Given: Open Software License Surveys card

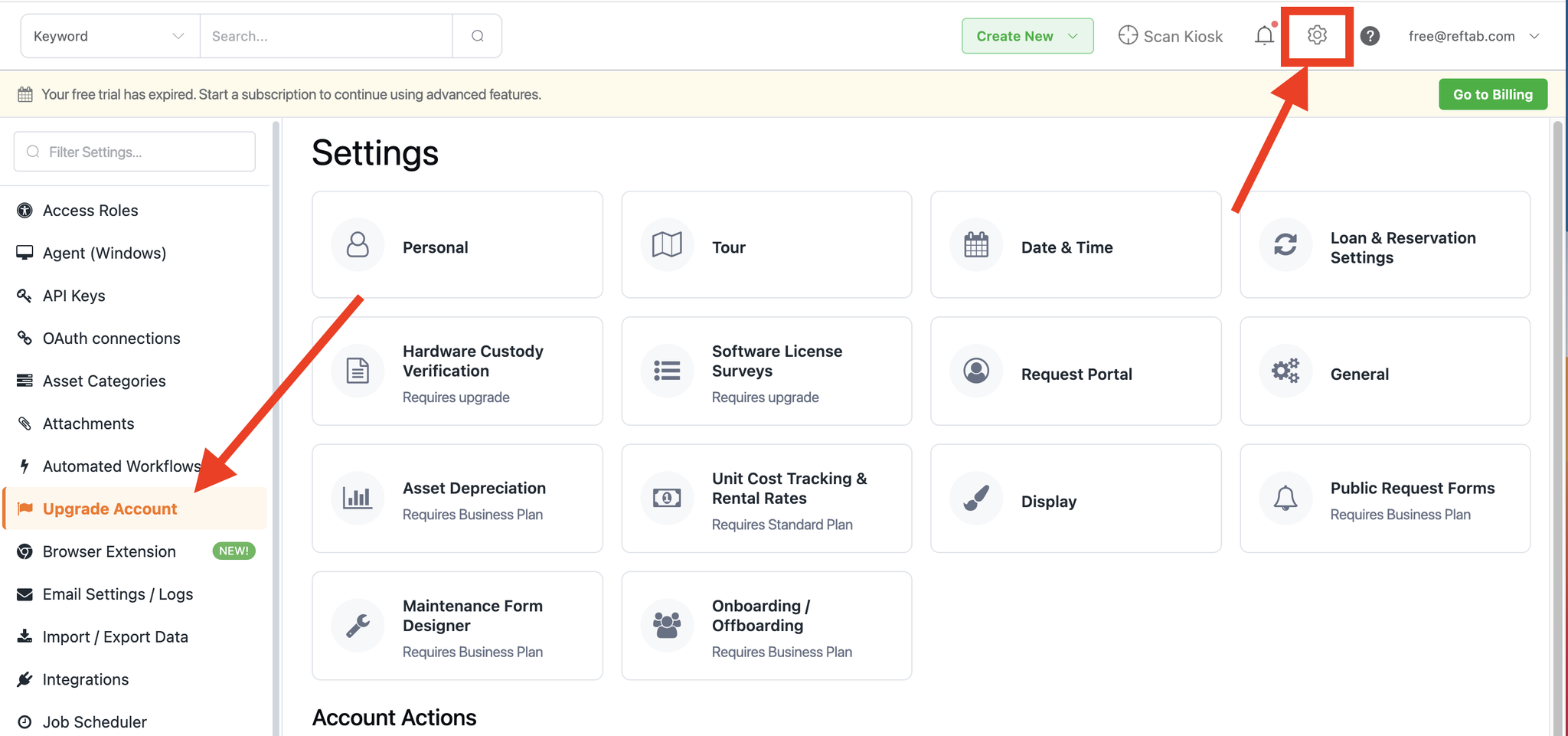Looking at the screenshot, I should pos(766,371).
